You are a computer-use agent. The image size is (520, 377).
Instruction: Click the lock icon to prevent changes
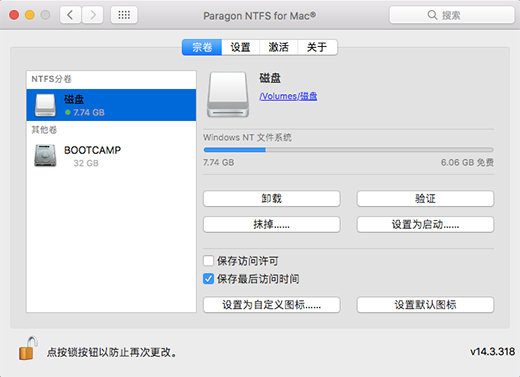27,348
